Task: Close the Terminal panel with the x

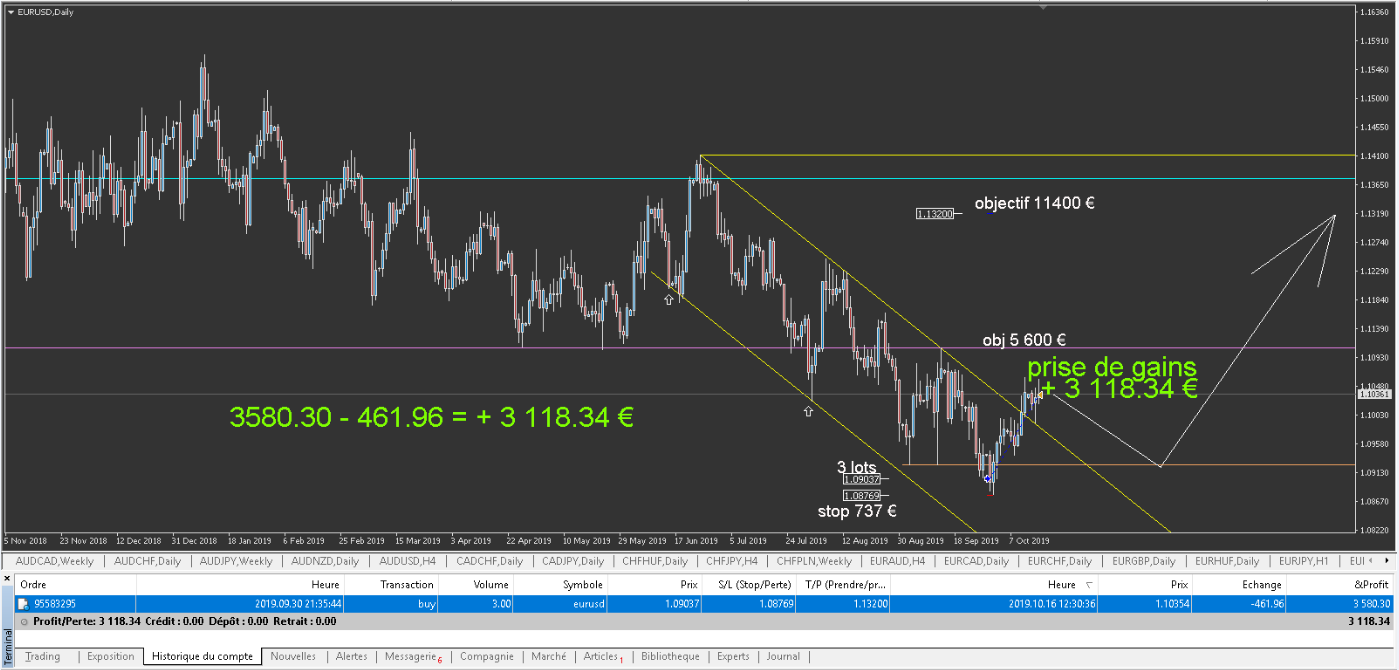Action: click(7, 578)
